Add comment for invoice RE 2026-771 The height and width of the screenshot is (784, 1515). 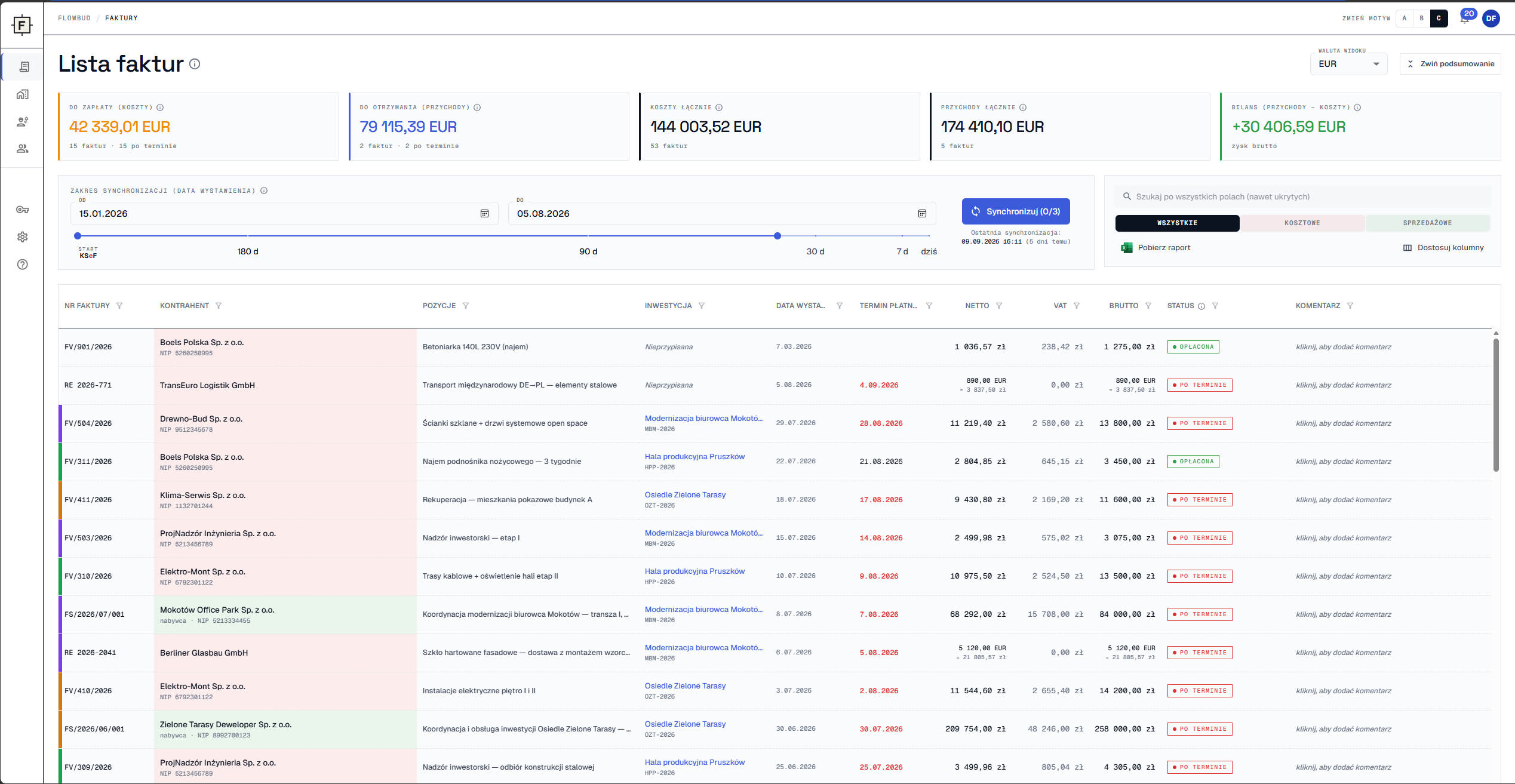click(x=1344, y=385)
